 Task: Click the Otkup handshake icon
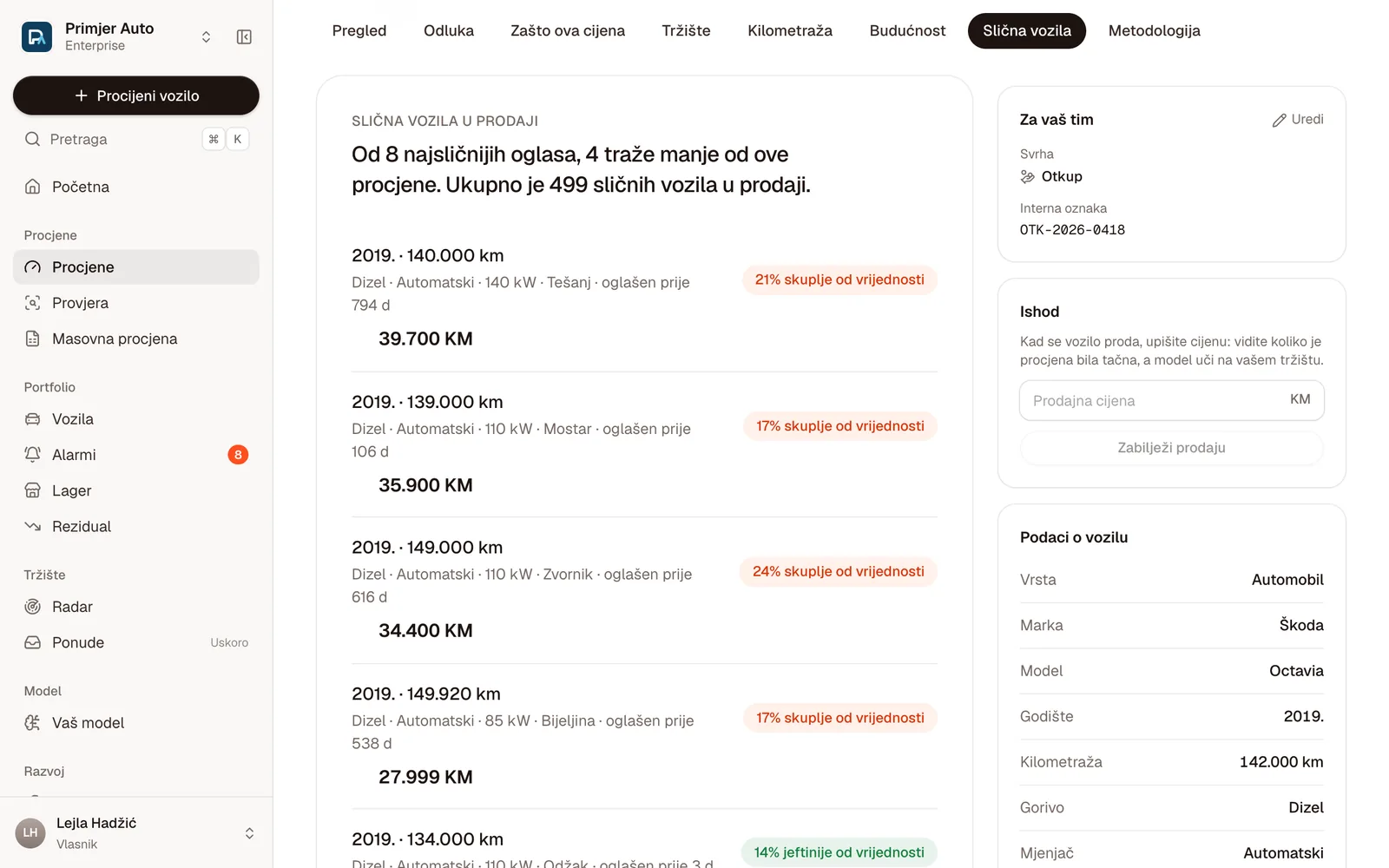click(1028, 176)
